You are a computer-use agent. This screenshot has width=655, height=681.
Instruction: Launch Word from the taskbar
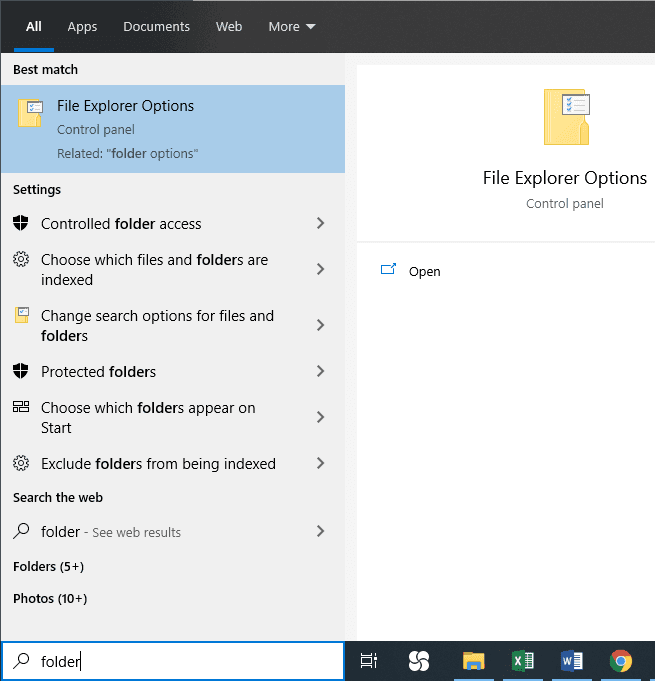click(571, 661)
